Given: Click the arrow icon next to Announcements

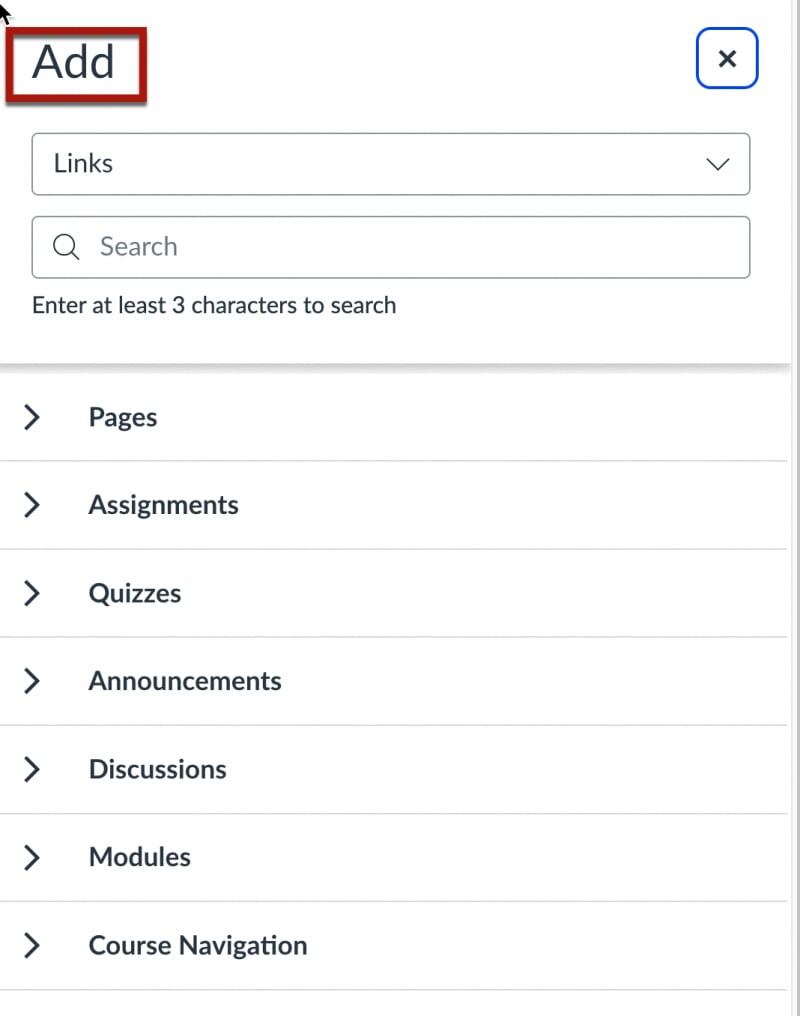Looking at the screenshot, I should 32,682.
